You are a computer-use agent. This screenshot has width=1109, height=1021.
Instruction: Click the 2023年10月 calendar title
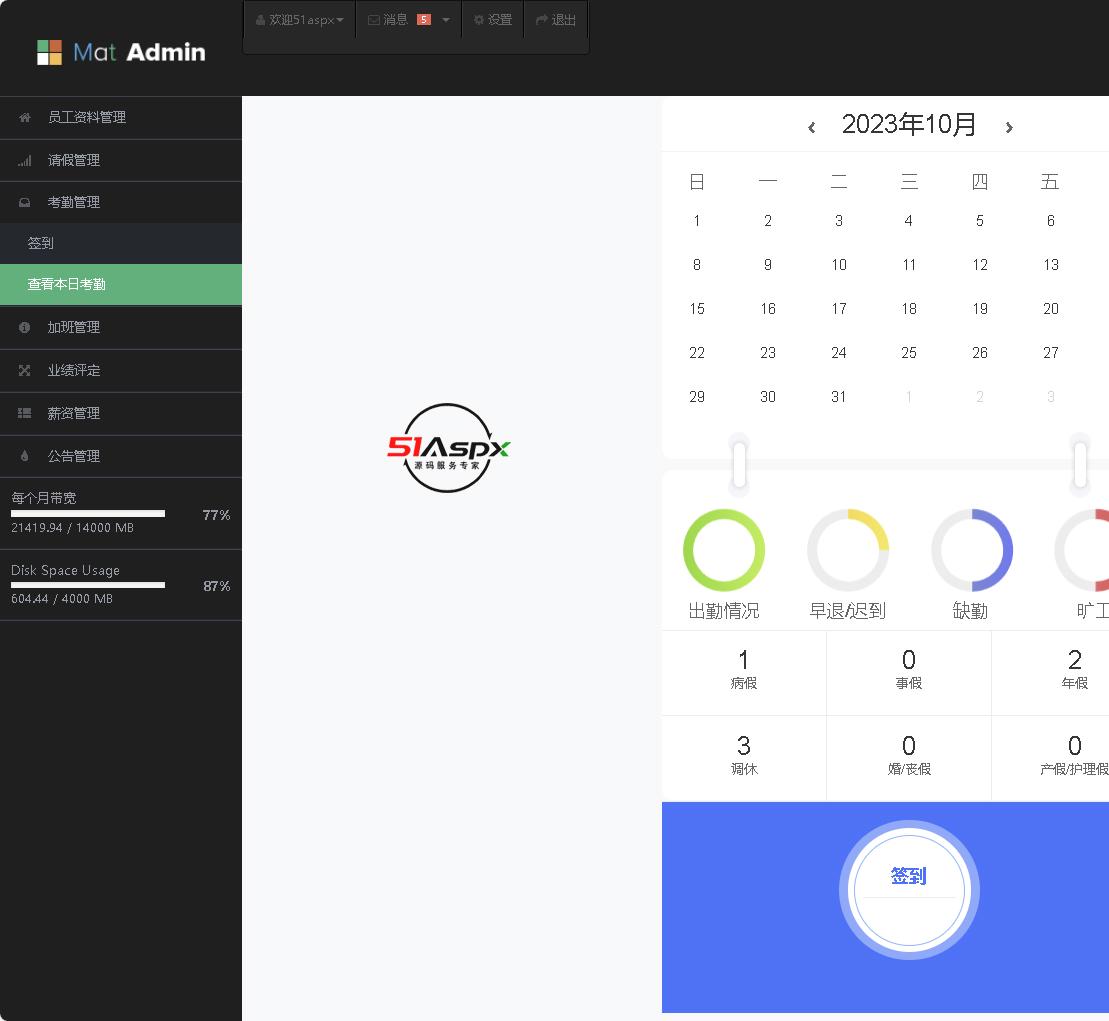click(909, 124)
